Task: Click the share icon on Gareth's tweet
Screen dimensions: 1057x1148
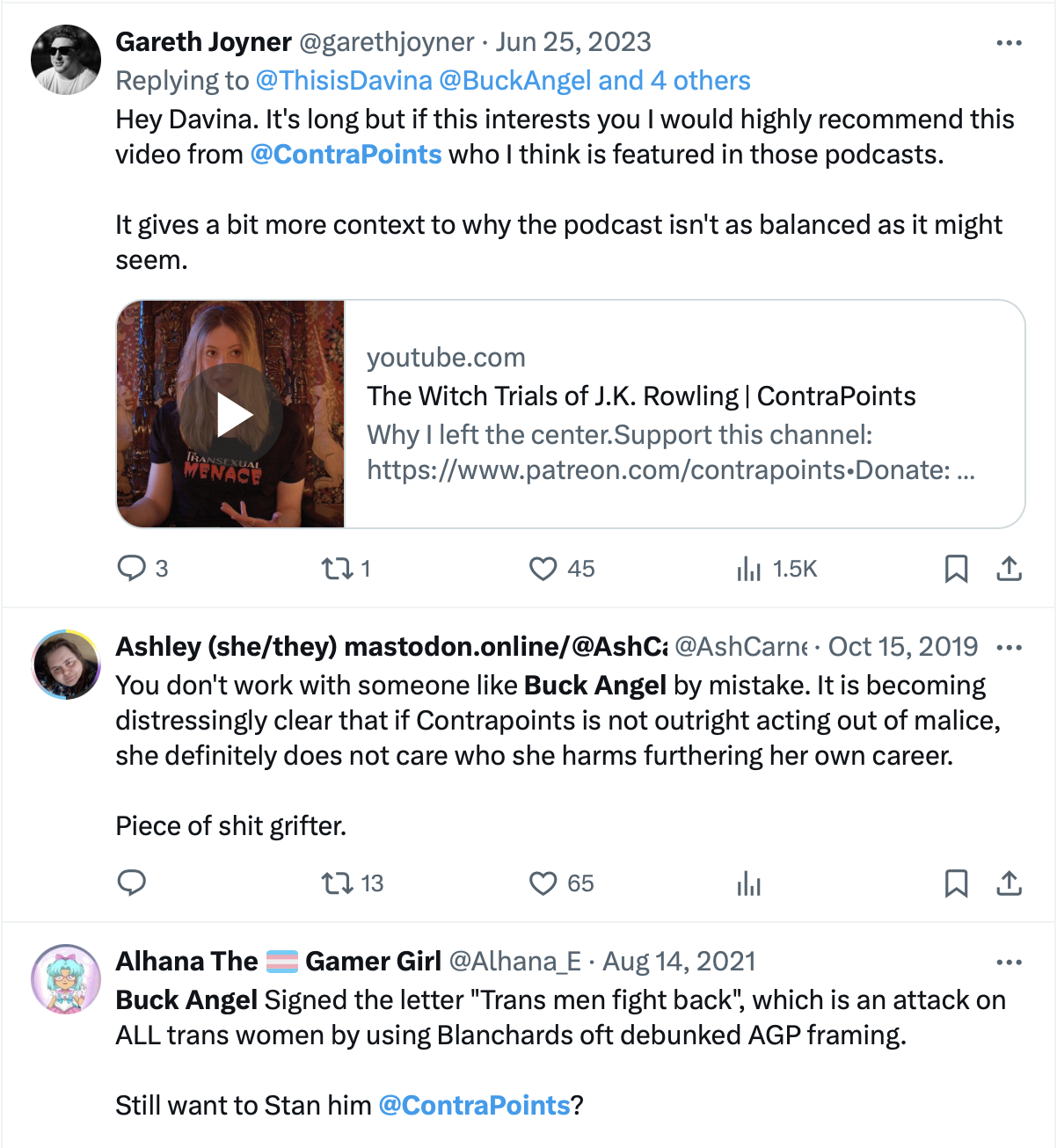Action: [1011, 569]
